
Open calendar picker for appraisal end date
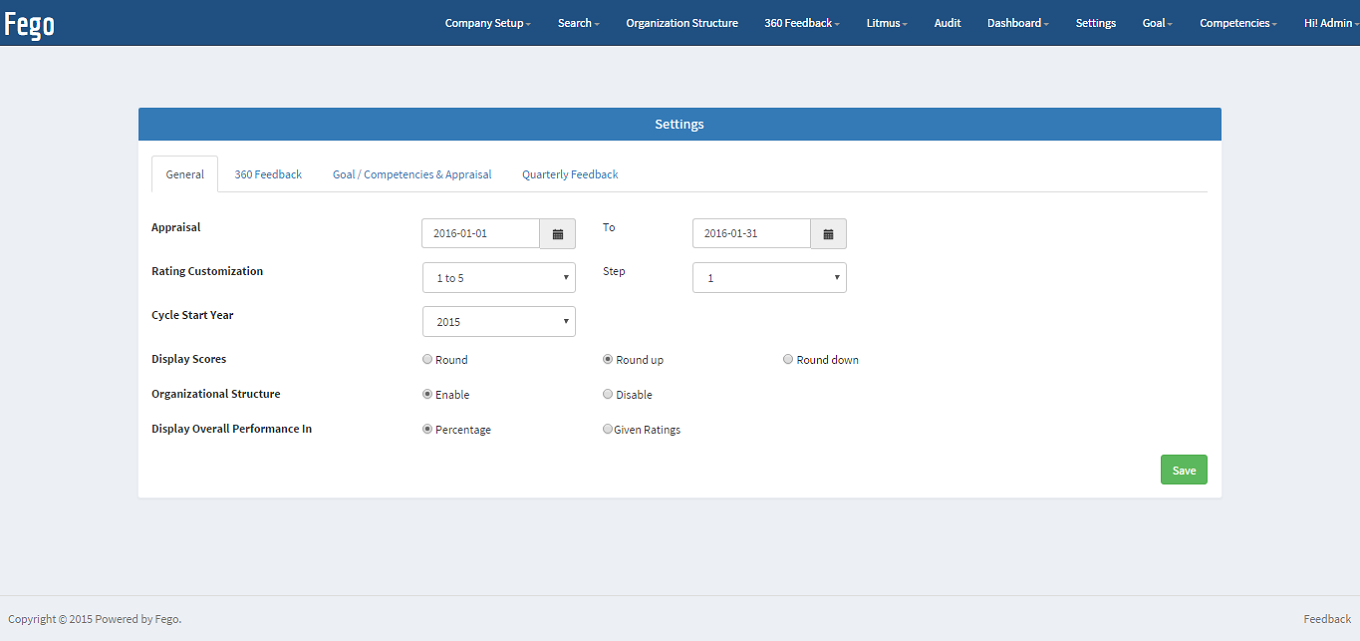[828, 234]
